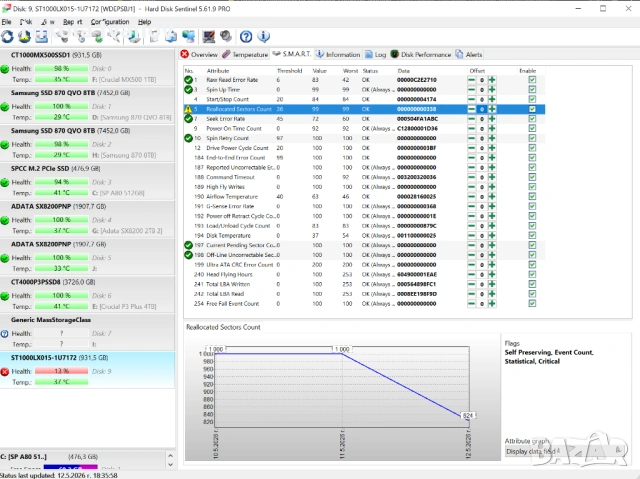Select the SPCC M.2 PCIe SSD disk
Screen dimensions: 640x479
click(x=87, y=181)
